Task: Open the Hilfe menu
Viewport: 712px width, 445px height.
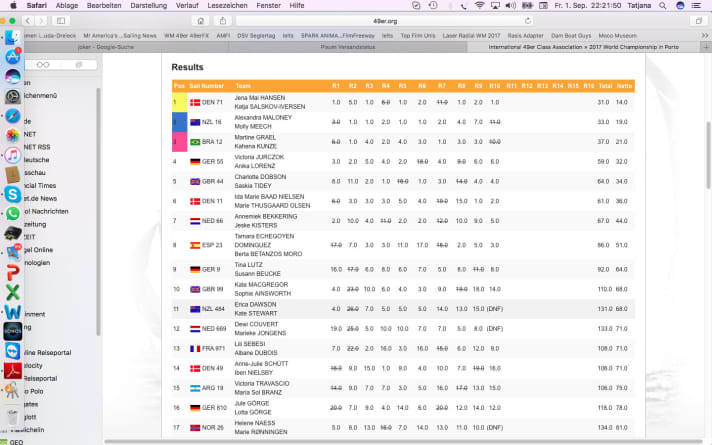Action: (x=297, y=5)
